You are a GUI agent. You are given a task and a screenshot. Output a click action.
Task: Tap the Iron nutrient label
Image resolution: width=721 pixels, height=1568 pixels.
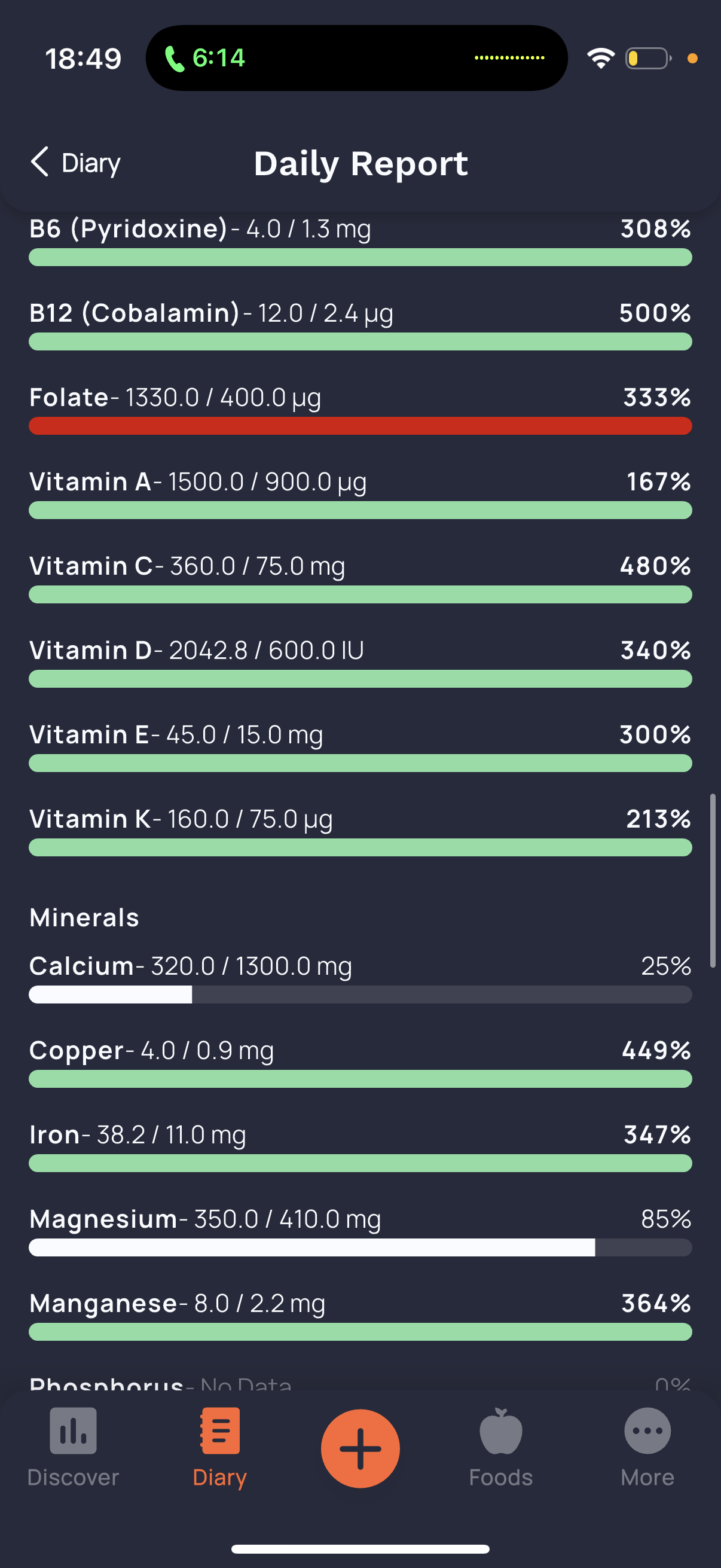[x=55, y=1134]
